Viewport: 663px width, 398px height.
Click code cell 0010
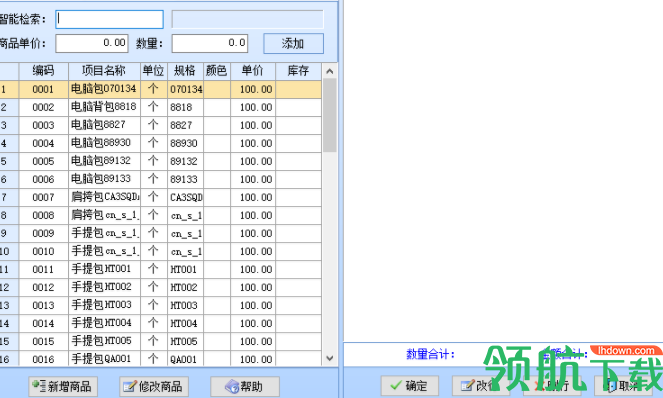coord(44,251)
